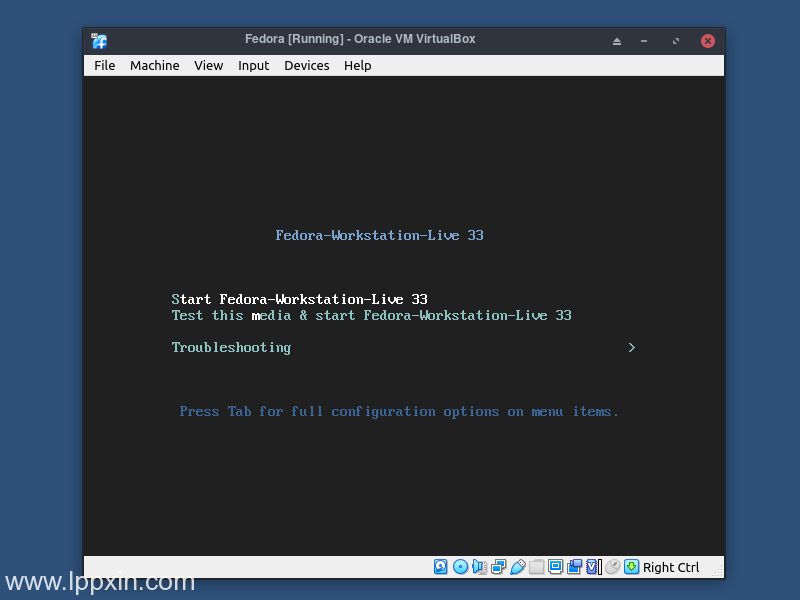Click the Right Ctrl host key label
The image size is (800, 600).
click(670, 567)
